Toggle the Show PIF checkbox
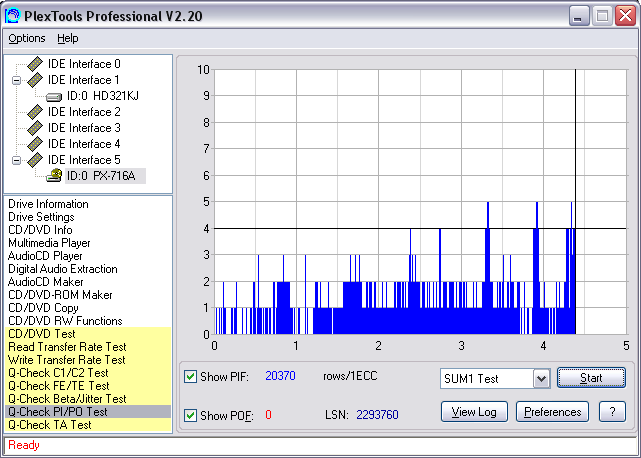641x458 pixels. [190, 376]
